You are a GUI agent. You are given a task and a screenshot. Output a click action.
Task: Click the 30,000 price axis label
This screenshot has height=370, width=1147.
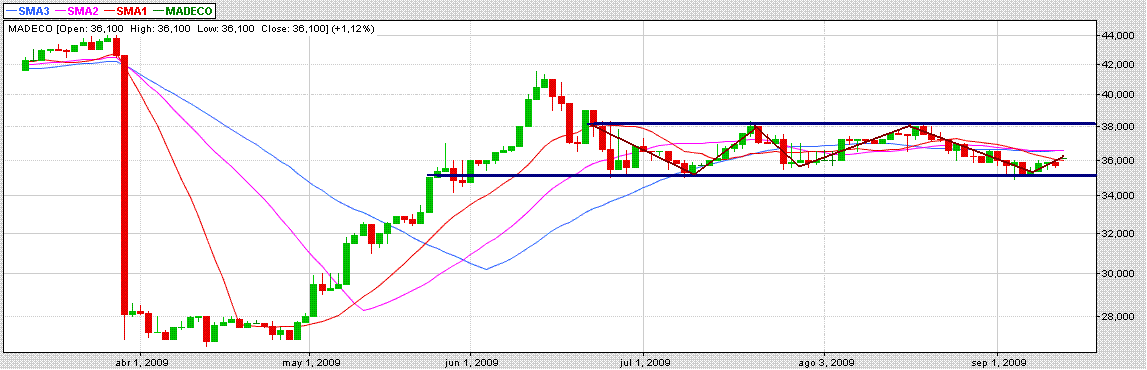tap(1119, 273)
